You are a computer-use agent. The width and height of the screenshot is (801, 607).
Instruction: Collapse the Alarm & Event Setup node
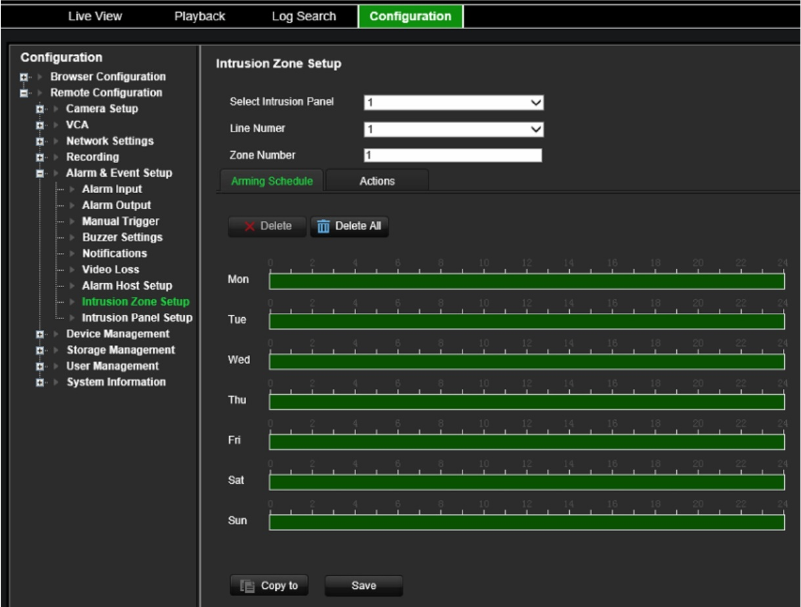(x=40, y=173)
